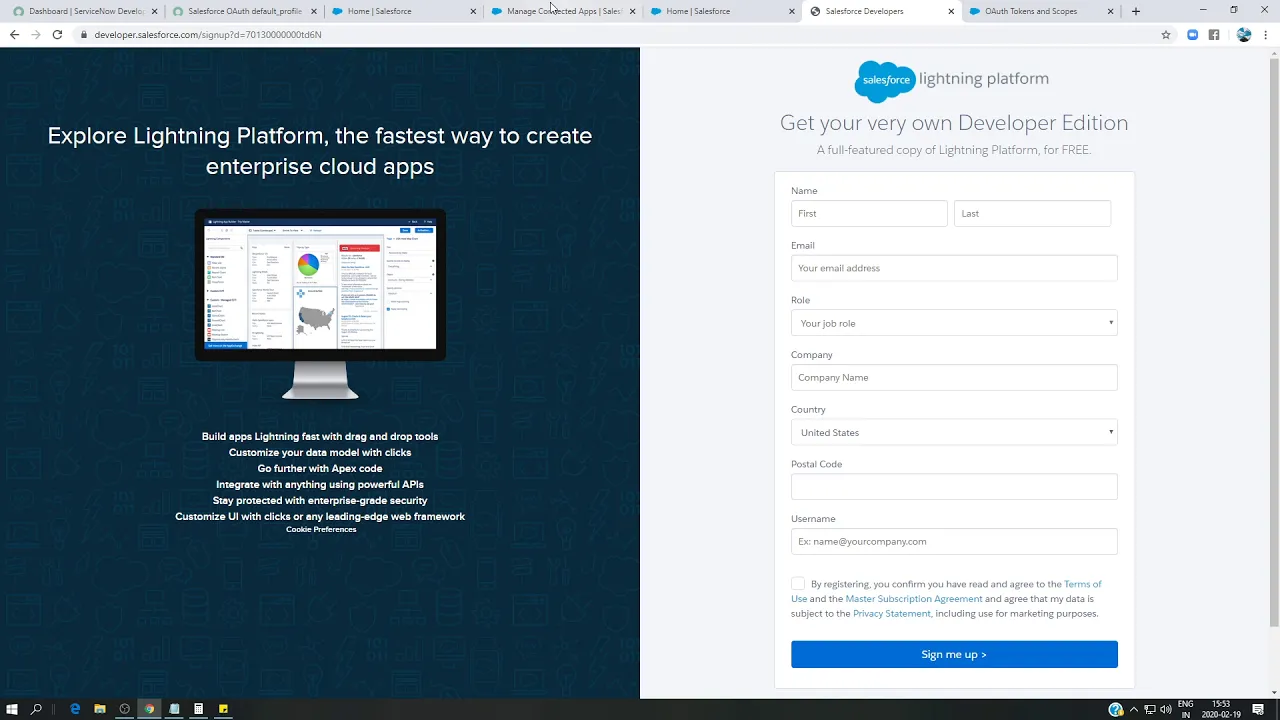Viewport: 1280px width, 720px height.
Task: Open the Windows Start menu
Action: coord(12,709)
